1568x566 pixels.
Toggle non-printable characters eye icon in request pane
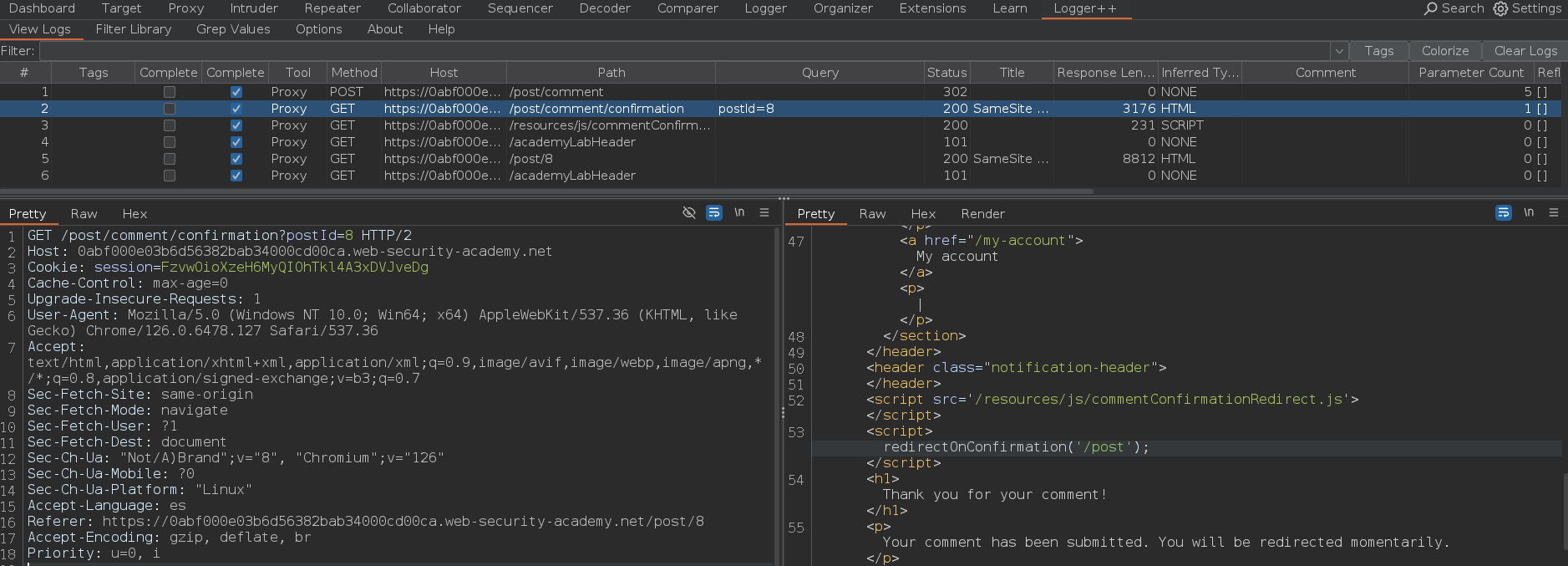[689, 212]
